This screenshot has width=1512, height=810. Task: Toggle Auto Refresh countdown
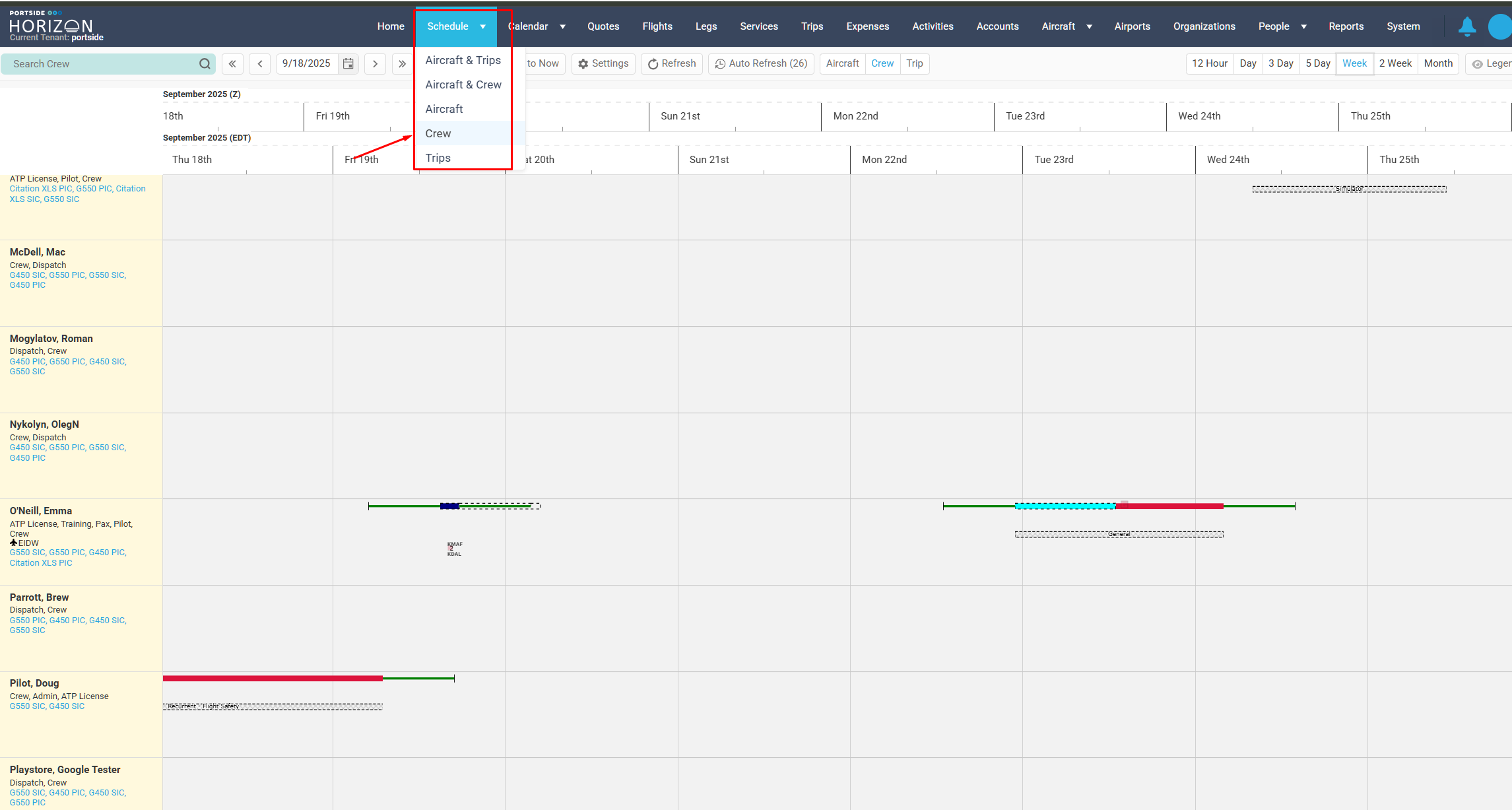tap(761, 64)
